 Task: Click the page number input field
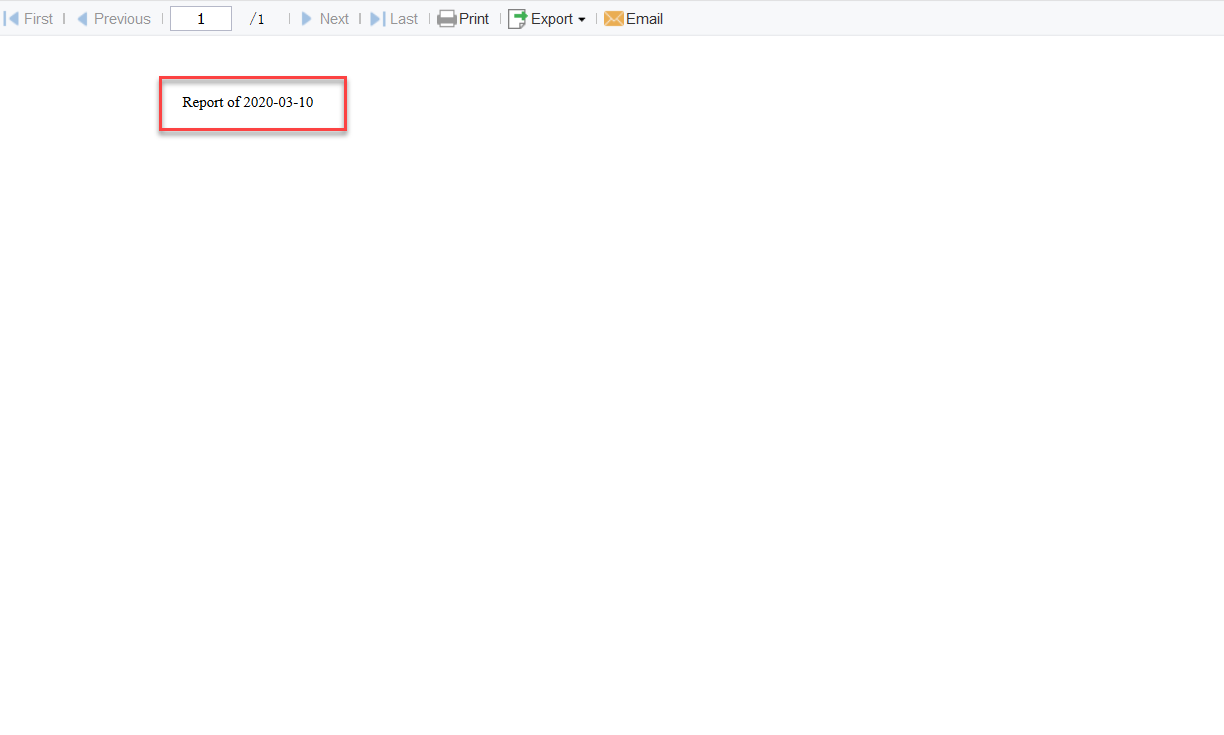pos(200,18)
